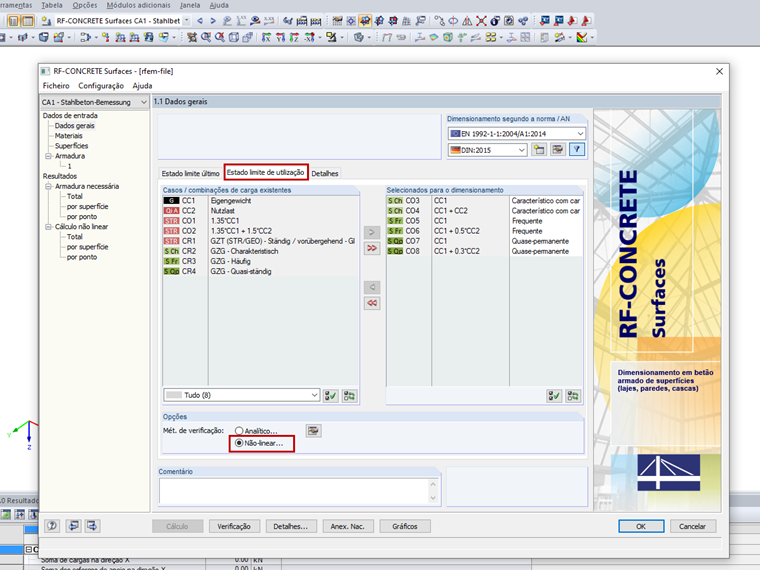Click Detalhes... button at bottom
This screenshot has width=760, height=570.
(x=291, y=526)
